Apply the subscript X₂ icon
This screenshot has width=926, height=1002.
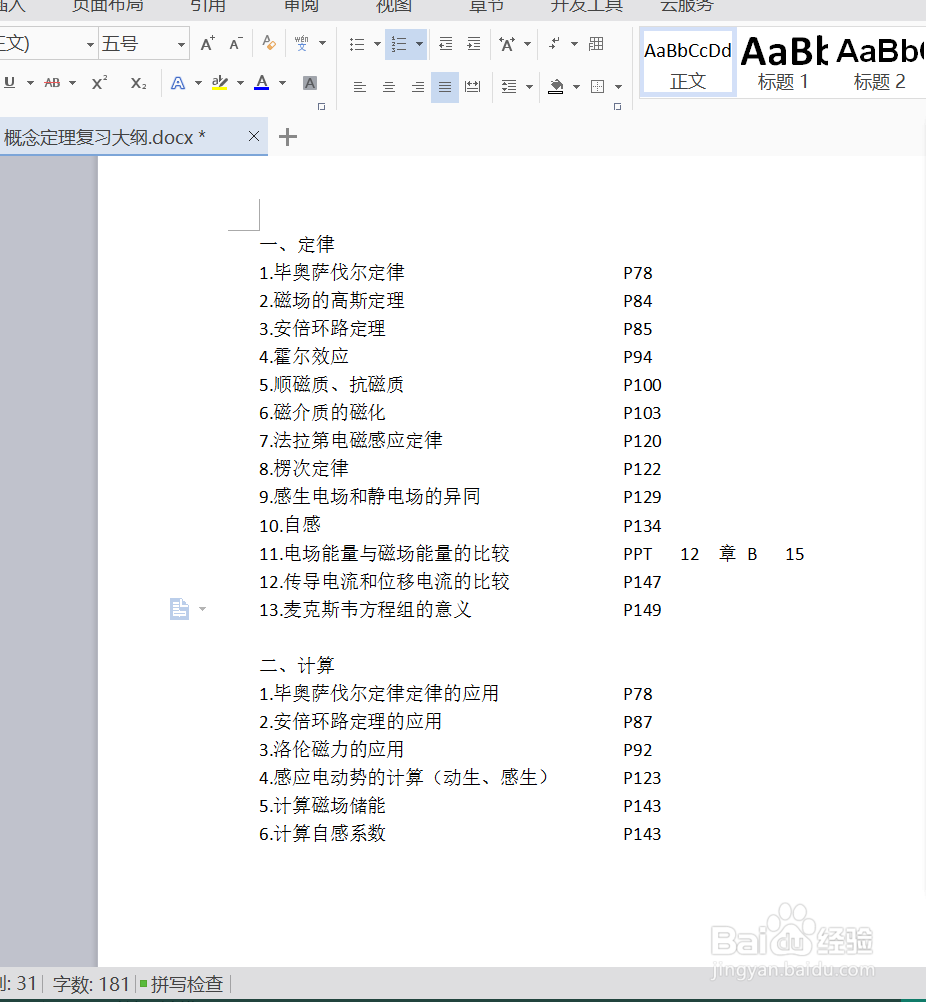point(137,83)
